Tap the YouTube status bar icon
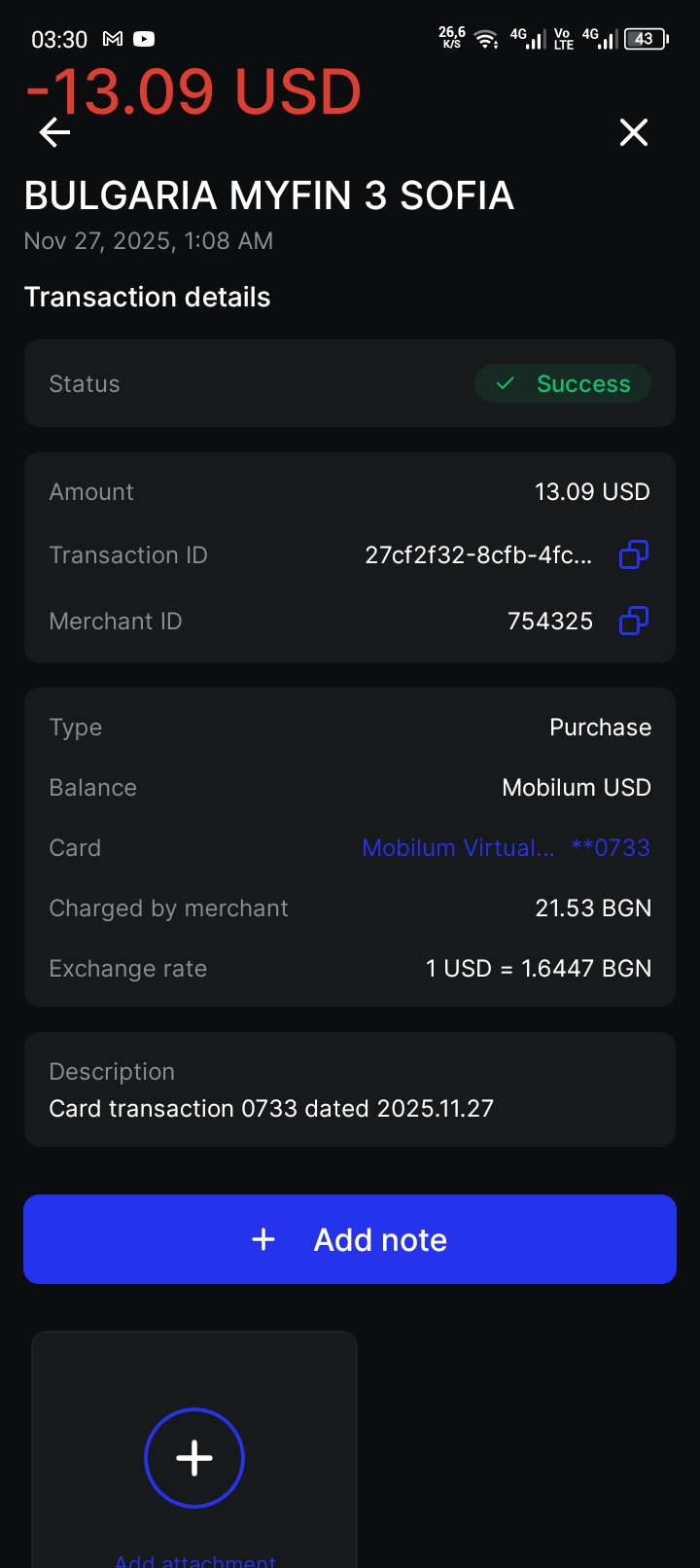The height and width of the screenshot is (1568, 700). [144, 40]
